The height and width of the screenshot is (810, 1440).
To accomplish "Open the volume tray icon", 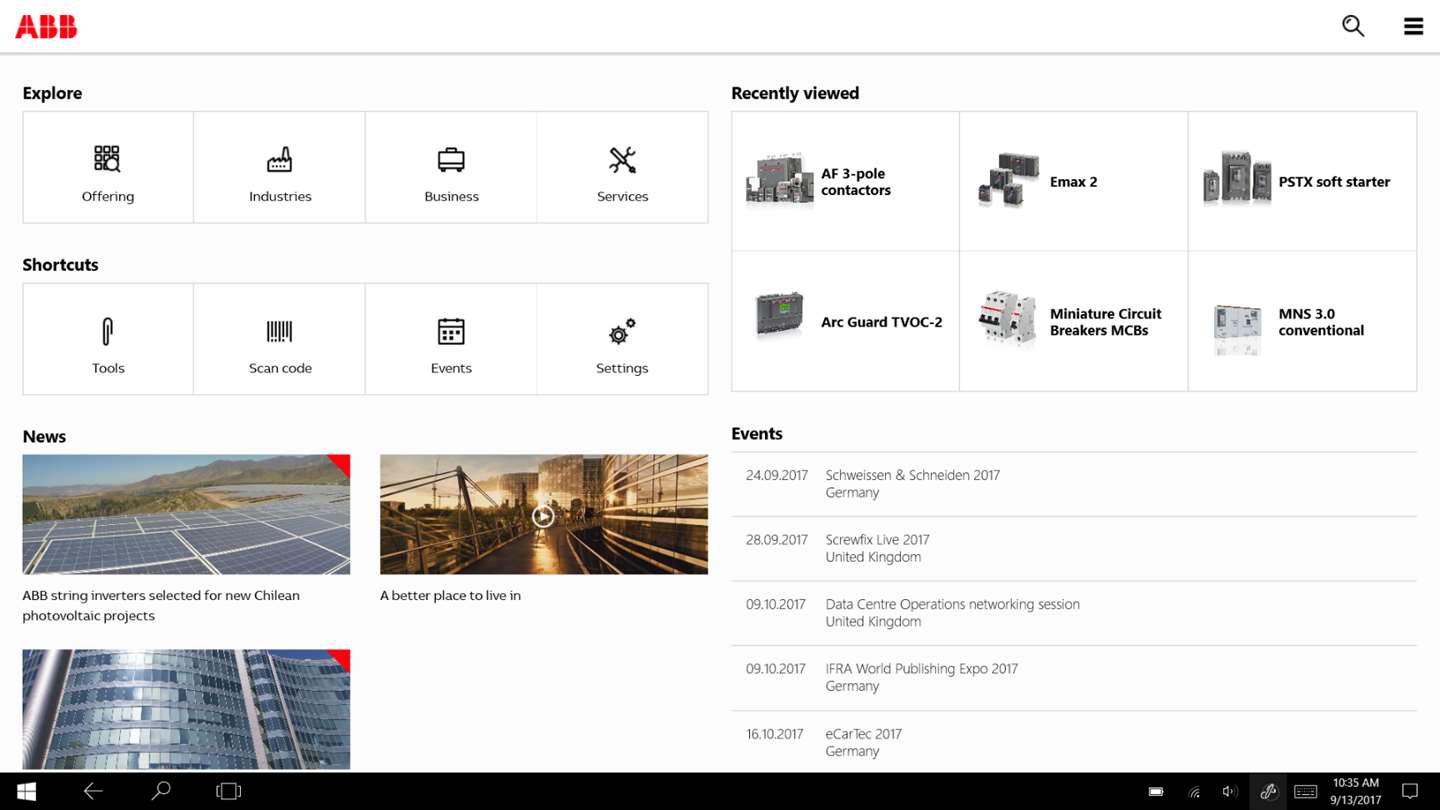I will point(1230,792).
